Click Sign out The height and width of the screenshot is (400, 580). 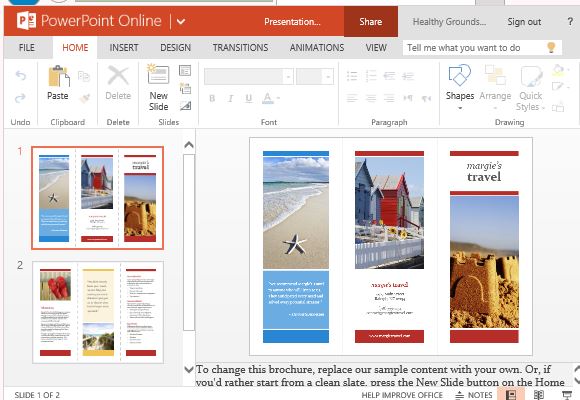(x=524, y=22)
